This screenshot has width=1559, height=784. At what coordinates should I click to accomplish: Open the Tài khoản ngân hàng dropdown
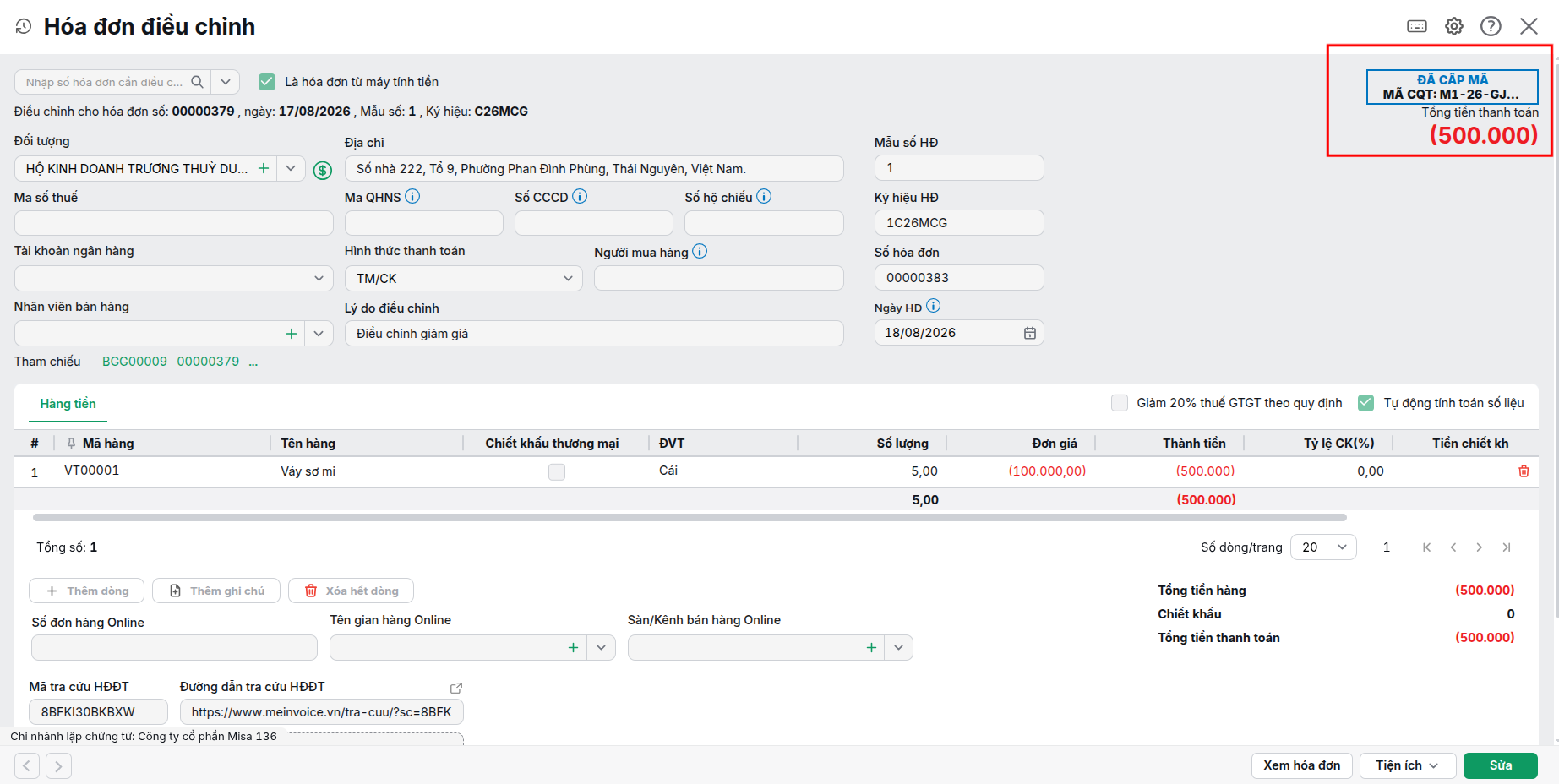[319, 278]
